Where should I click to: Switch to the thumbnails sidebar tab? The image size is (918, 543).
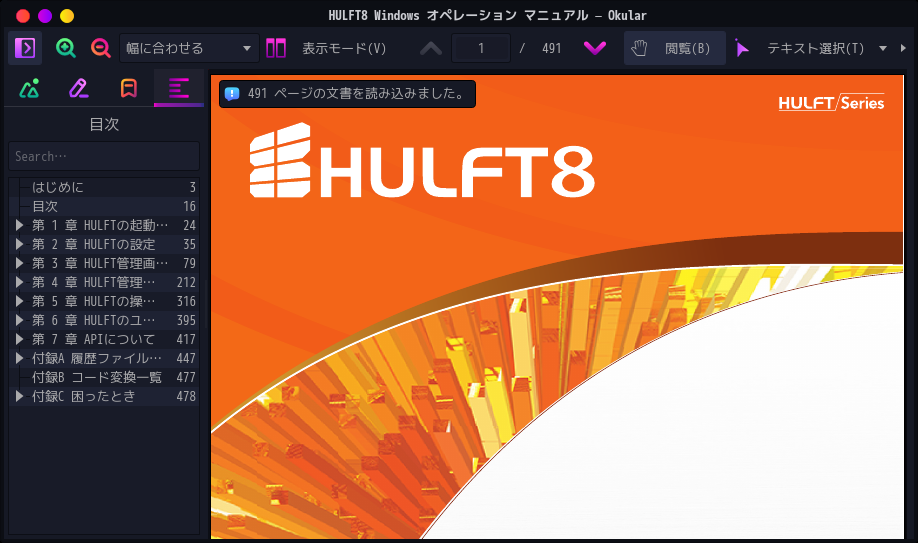[x=29, y=88]
